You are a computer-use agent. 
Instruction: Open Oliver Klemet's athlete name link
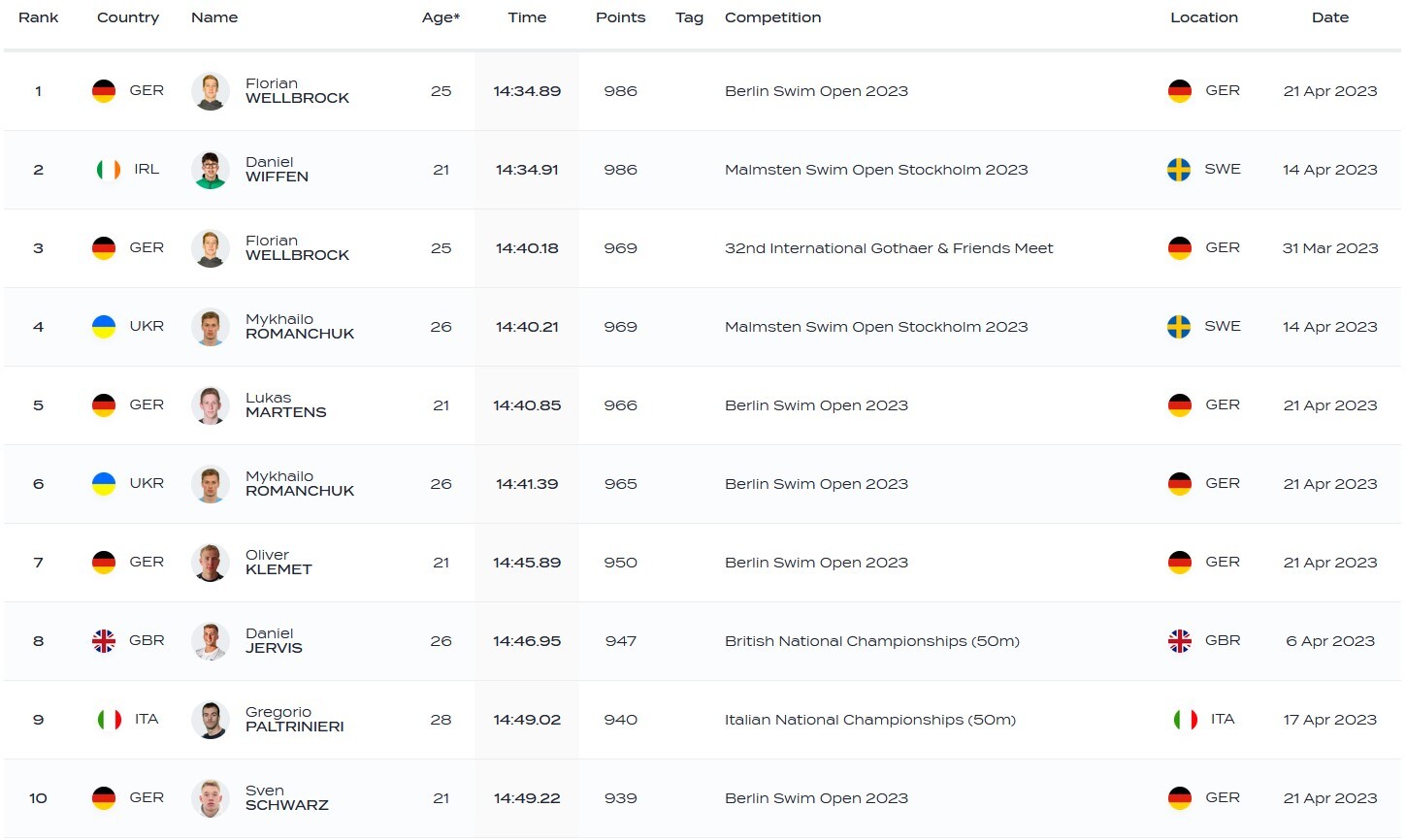tap(278, 563)
